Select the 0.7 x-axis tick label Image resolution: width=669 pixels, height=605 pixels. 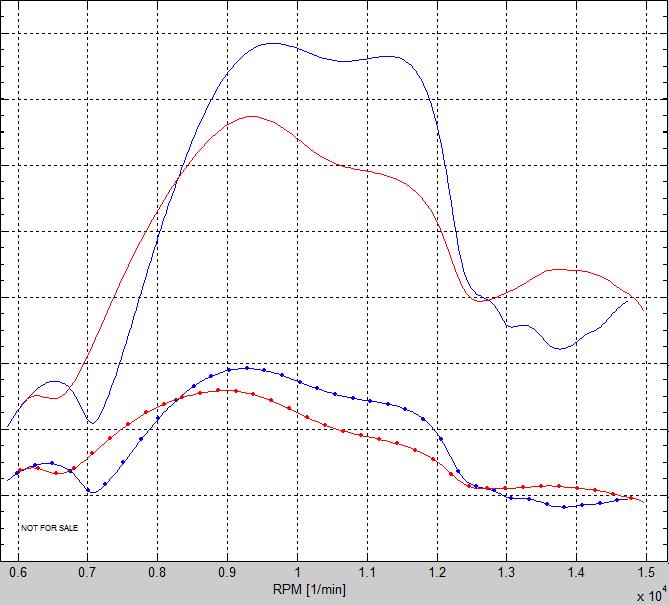87,573
